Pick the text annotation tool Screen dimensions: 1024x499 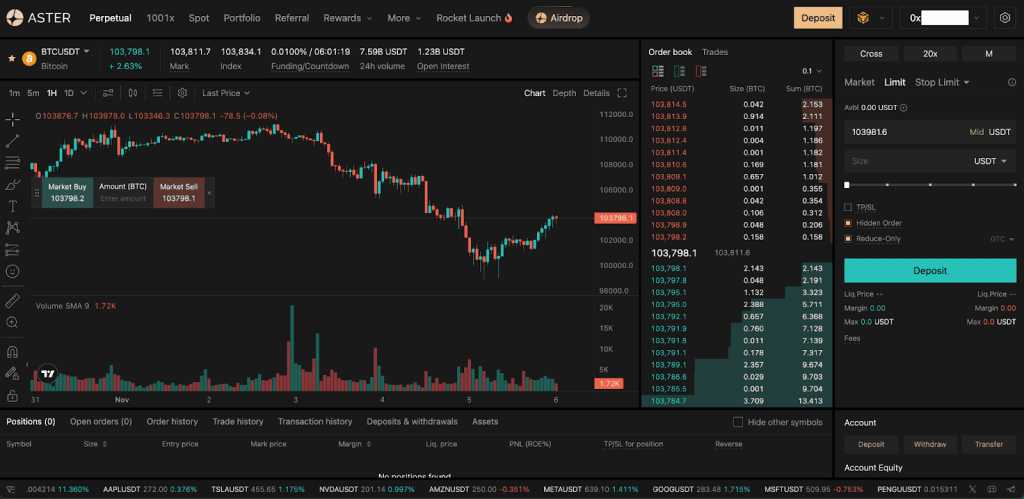pos(13,206)
